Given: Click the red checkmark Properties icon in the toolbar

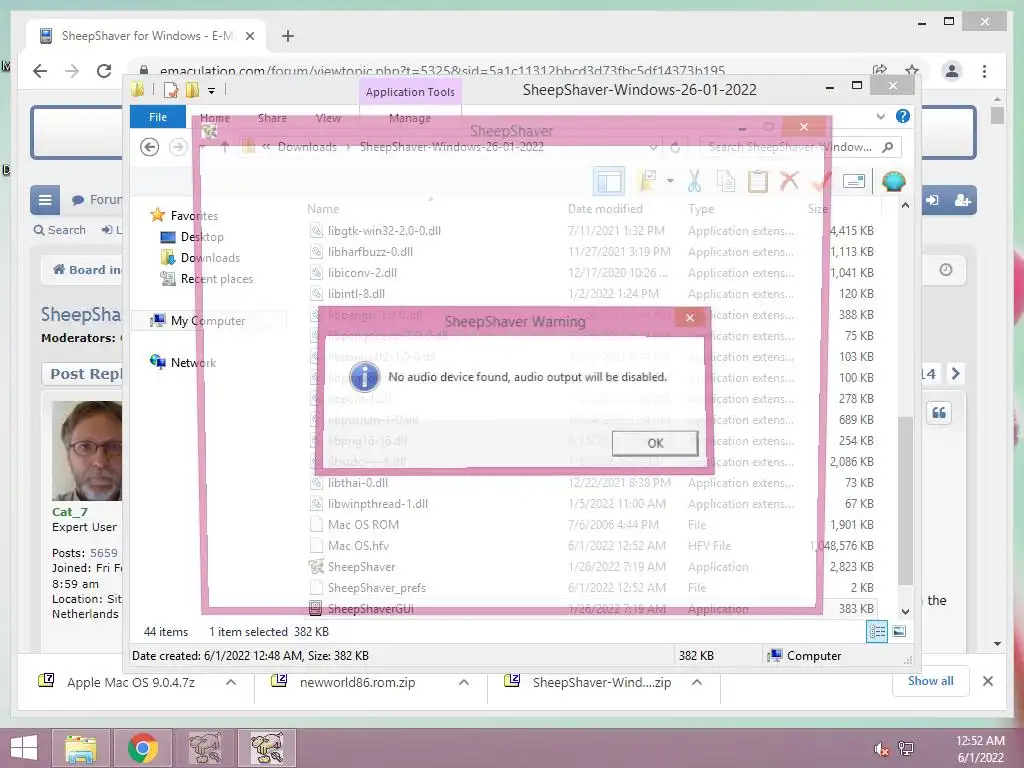Looking at the screenshot, I should point(822,181).
